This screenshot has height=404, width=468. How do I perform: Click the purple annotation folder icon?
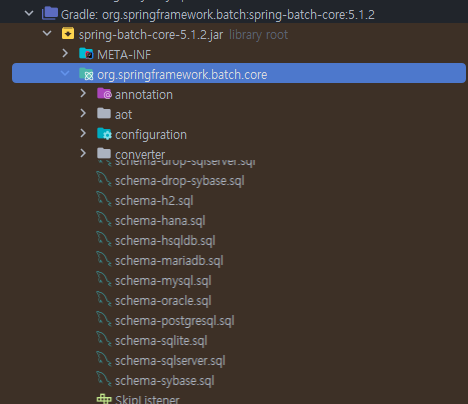[104, 94]
